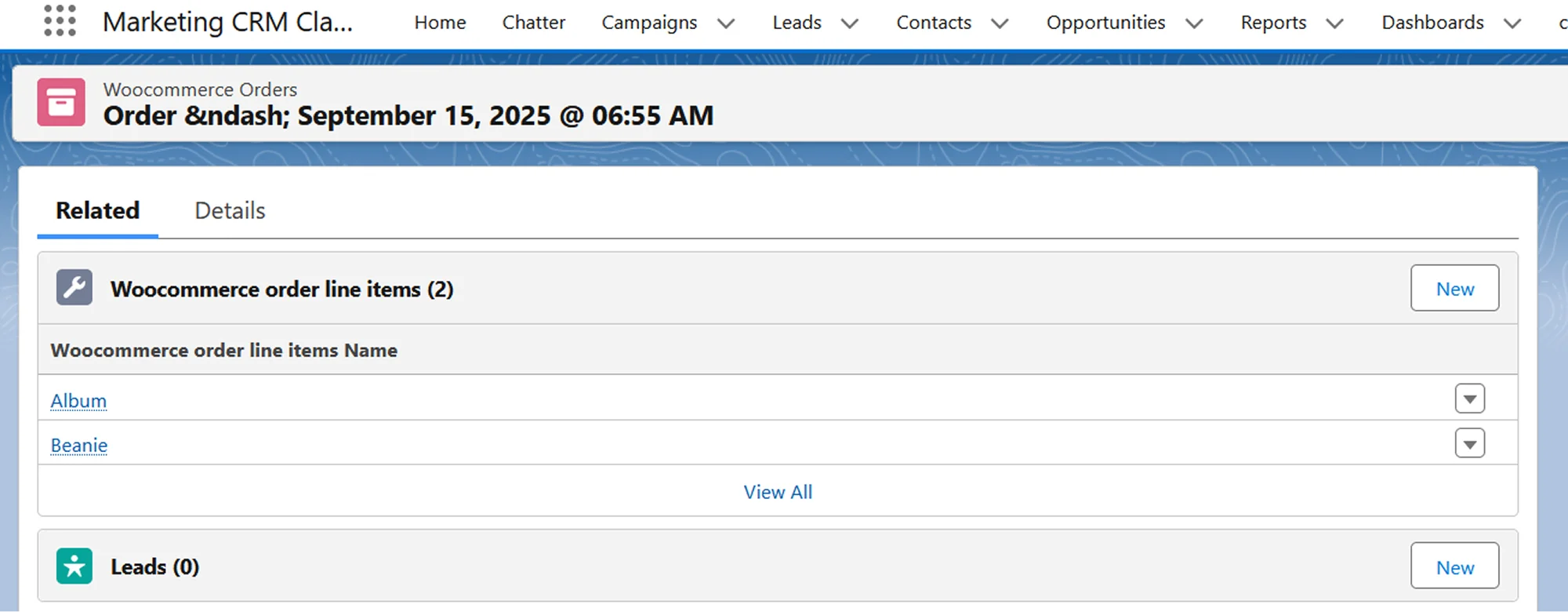Viewport: 1568px width, 612px height.
Task: Expand the Contacts navigation chevron
Action: [x=999, y=24]
